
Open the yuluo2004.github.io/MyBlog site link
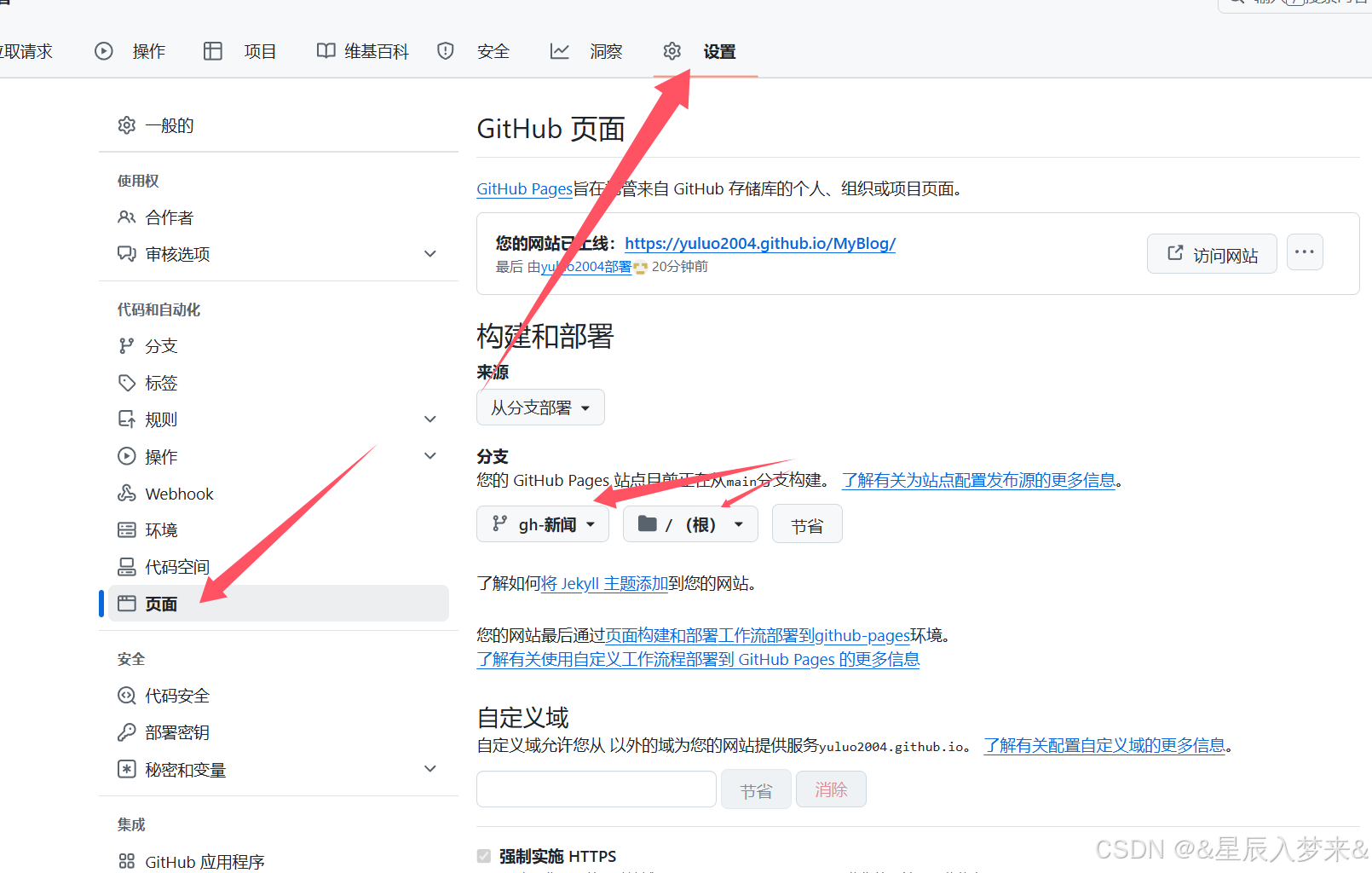tap(760, 243)
